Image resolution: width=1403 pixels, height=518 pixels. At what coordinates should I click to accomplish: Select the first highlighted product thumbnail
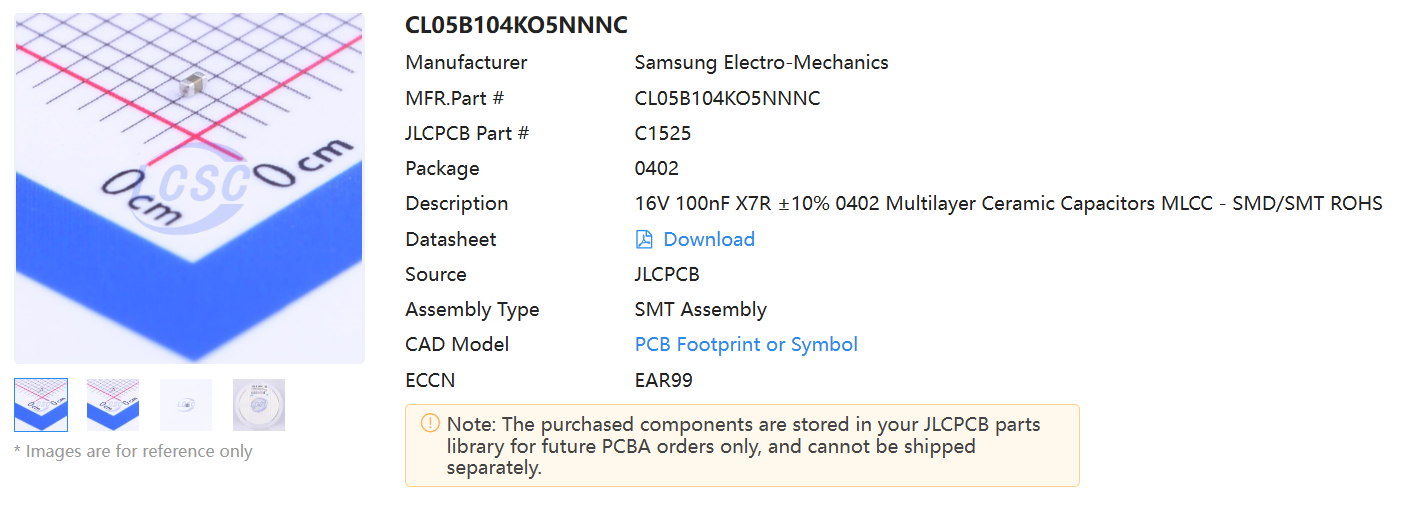coord(41,405)
